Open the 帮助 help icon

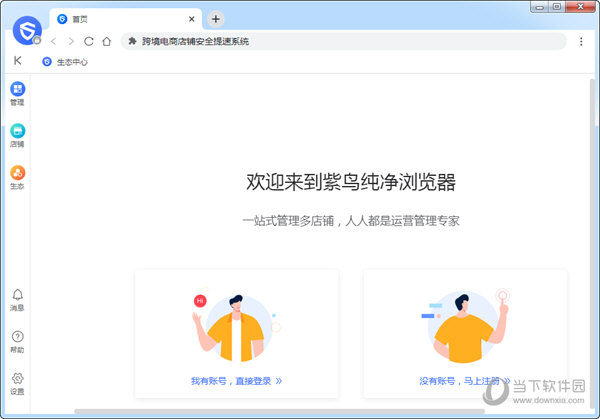18,342
